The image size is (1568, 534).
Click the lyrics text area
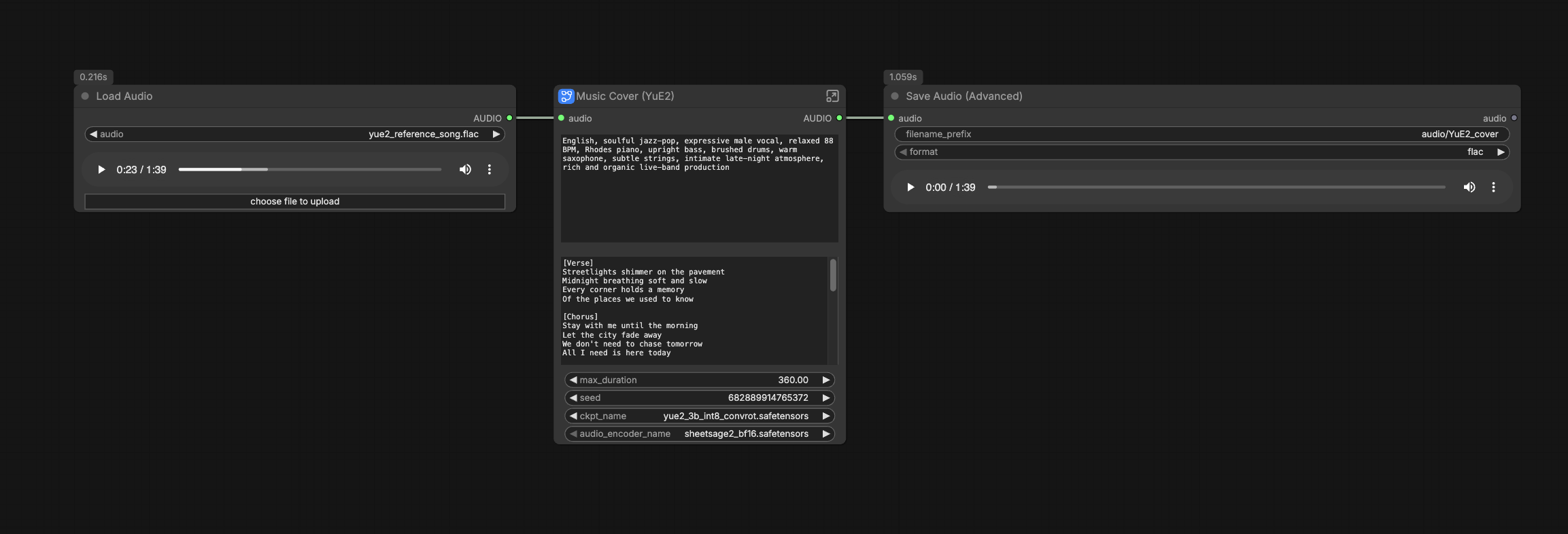point(694,310)
